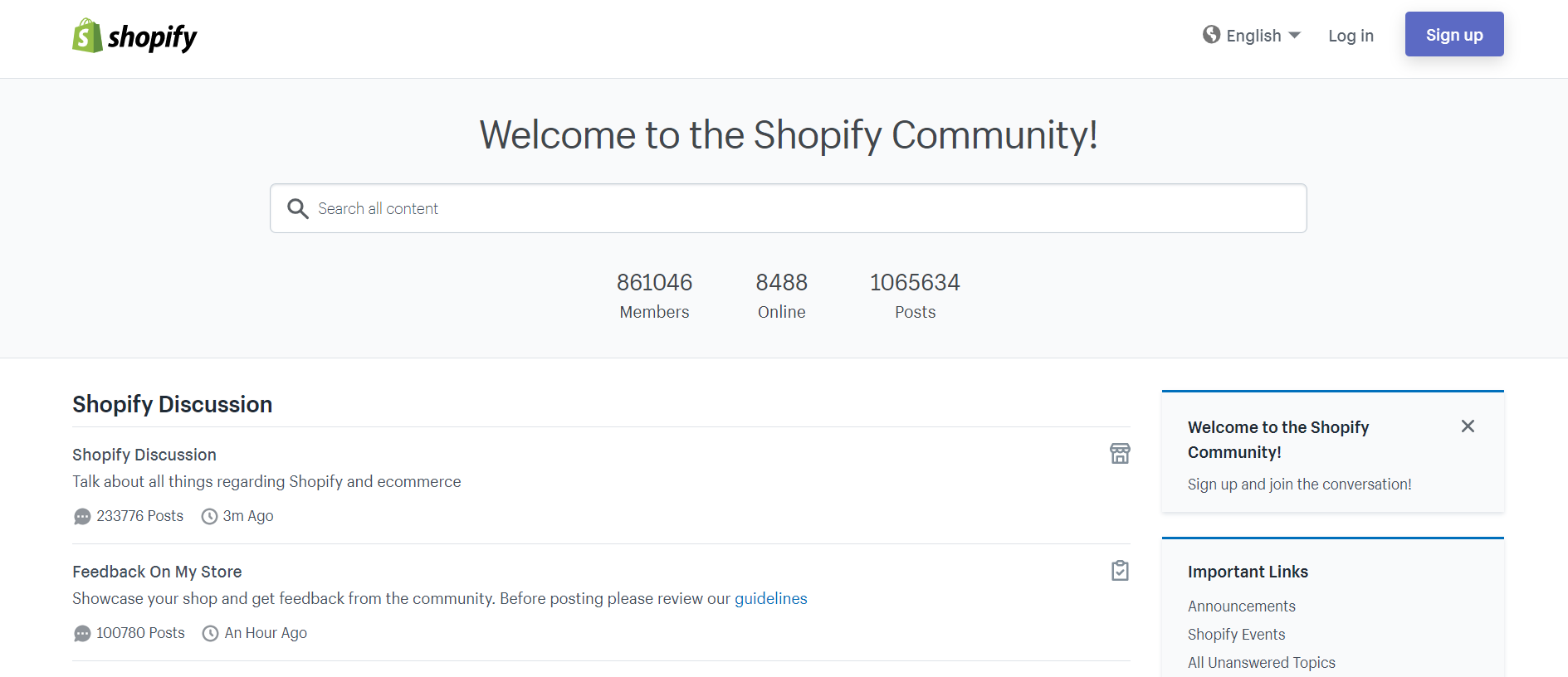This screenshot has height=677, width=1568.
Task: Click the 861046 Members count
Action: (x=654, y=295)
